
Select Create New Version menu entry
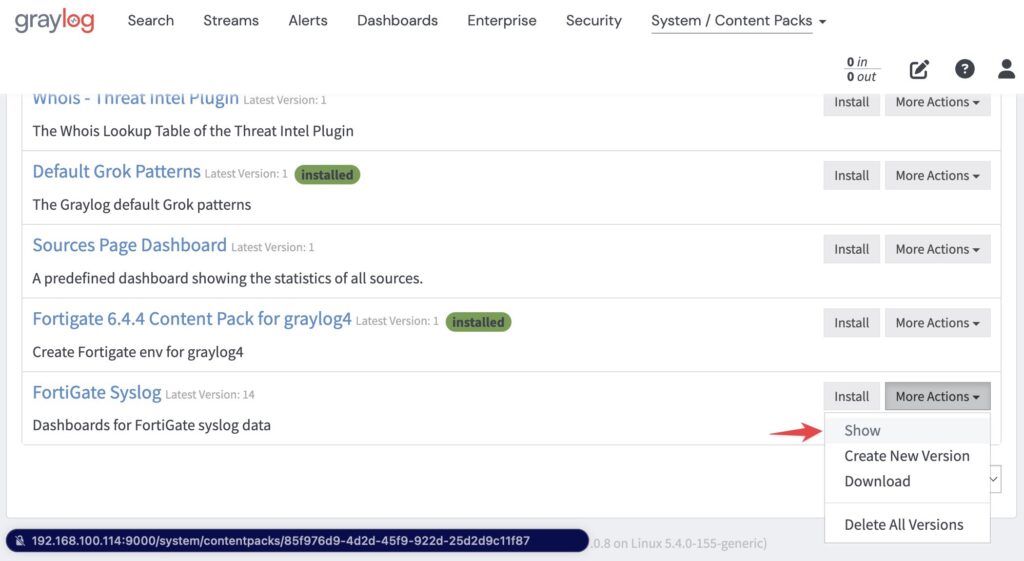click(907, 457)
